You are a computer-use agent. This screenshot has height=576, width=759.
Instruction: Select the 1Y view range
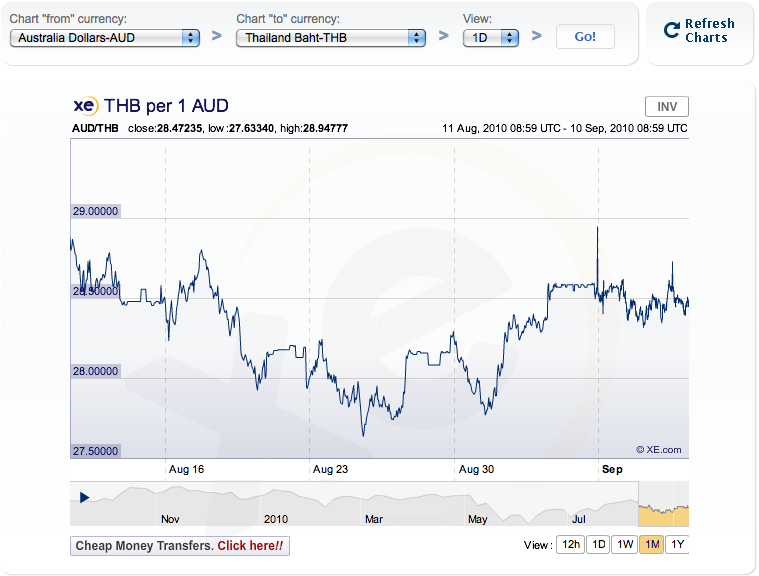pyautogui.click(x=677, y=545)
